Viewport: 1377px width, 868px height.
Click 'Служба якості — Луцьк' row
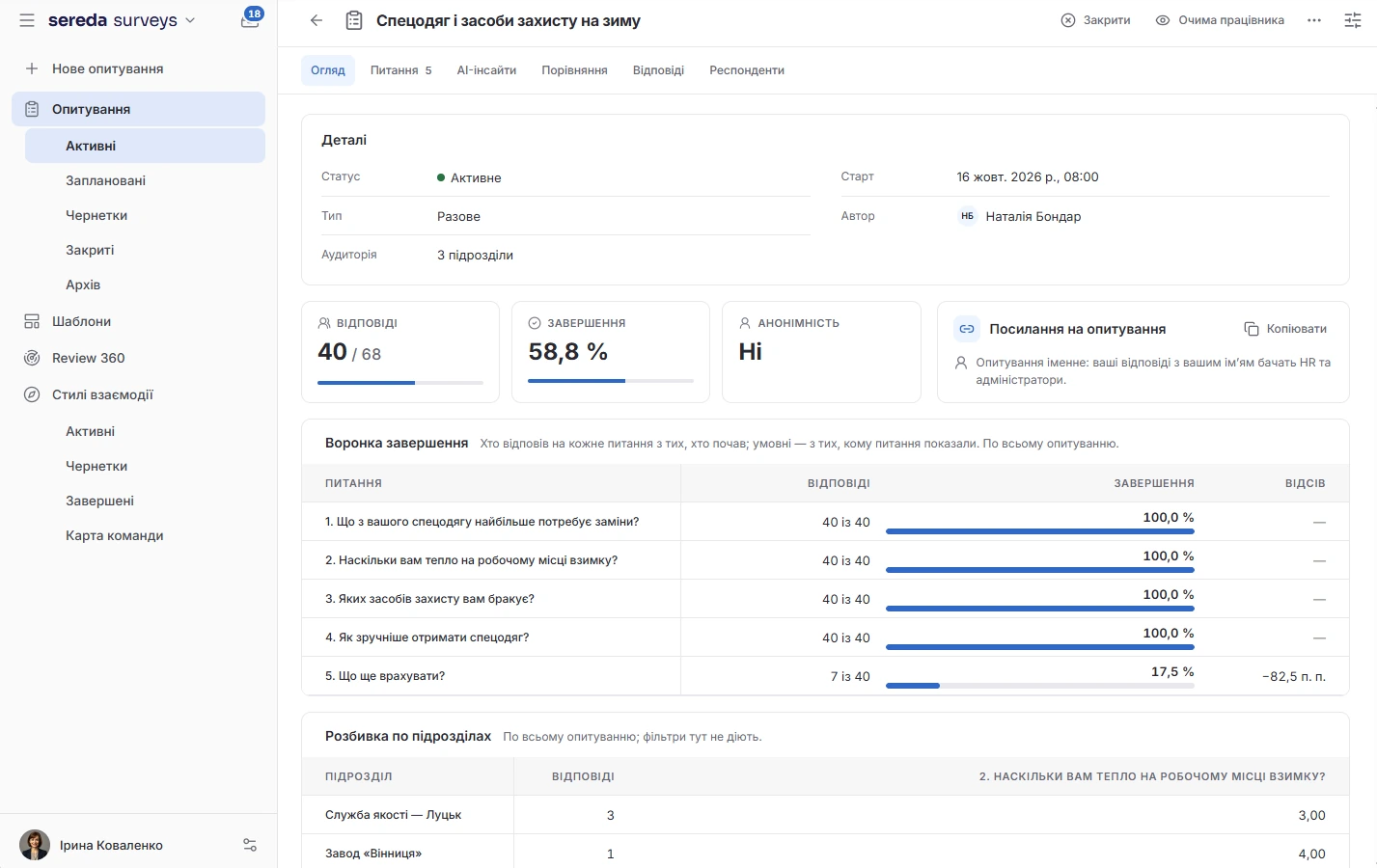pos(825,815)
